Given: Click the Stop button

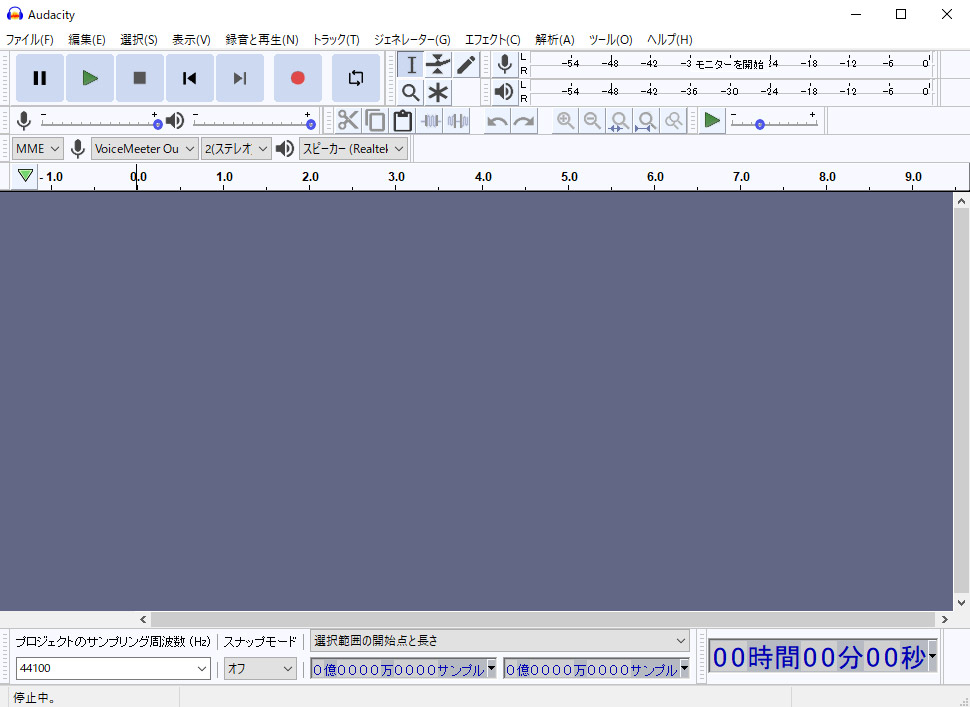Looking at the screenshot, I should 140,78.
